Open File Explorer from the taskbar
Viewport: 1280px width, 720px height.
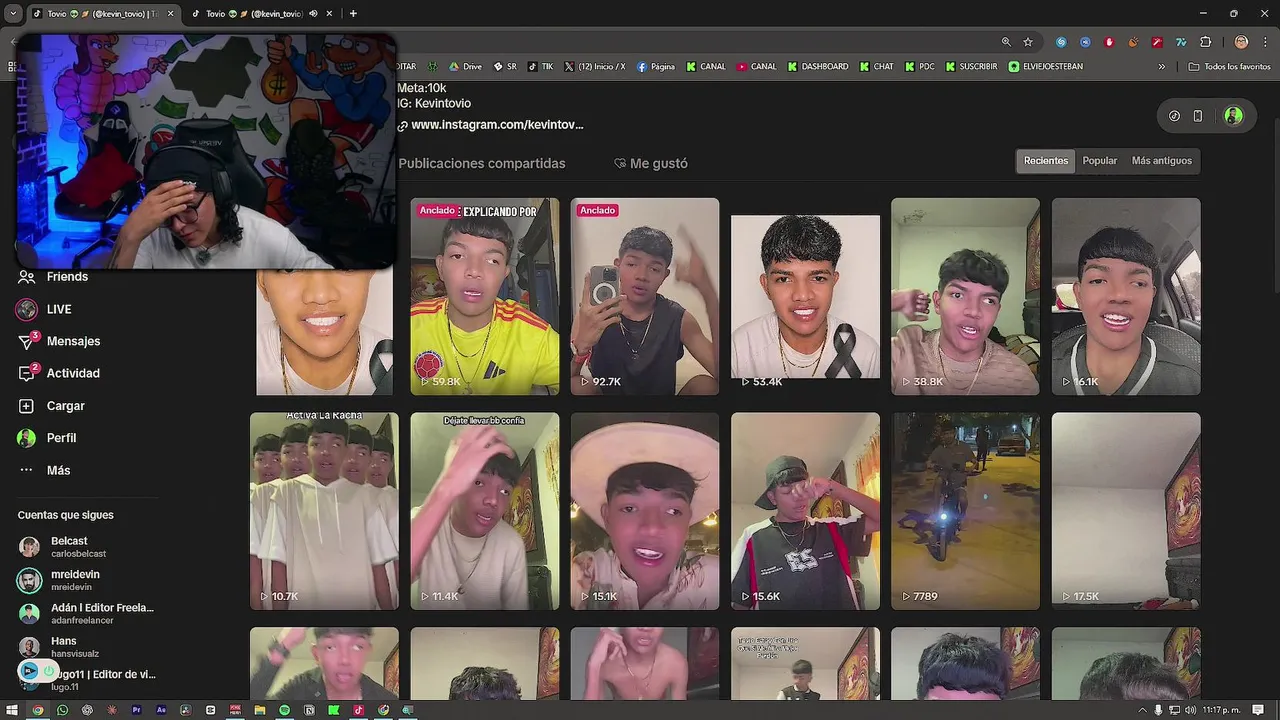click(x=260, y=710)
